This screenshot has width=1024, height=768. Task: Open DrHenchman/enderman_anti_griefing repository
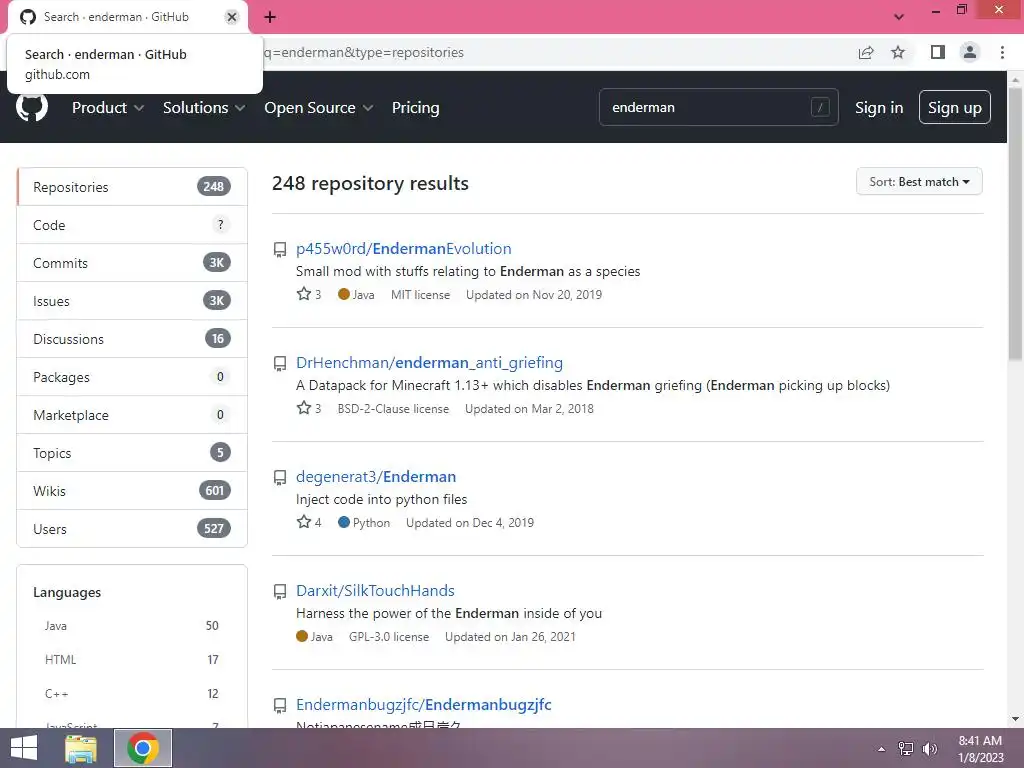point(429,362)
